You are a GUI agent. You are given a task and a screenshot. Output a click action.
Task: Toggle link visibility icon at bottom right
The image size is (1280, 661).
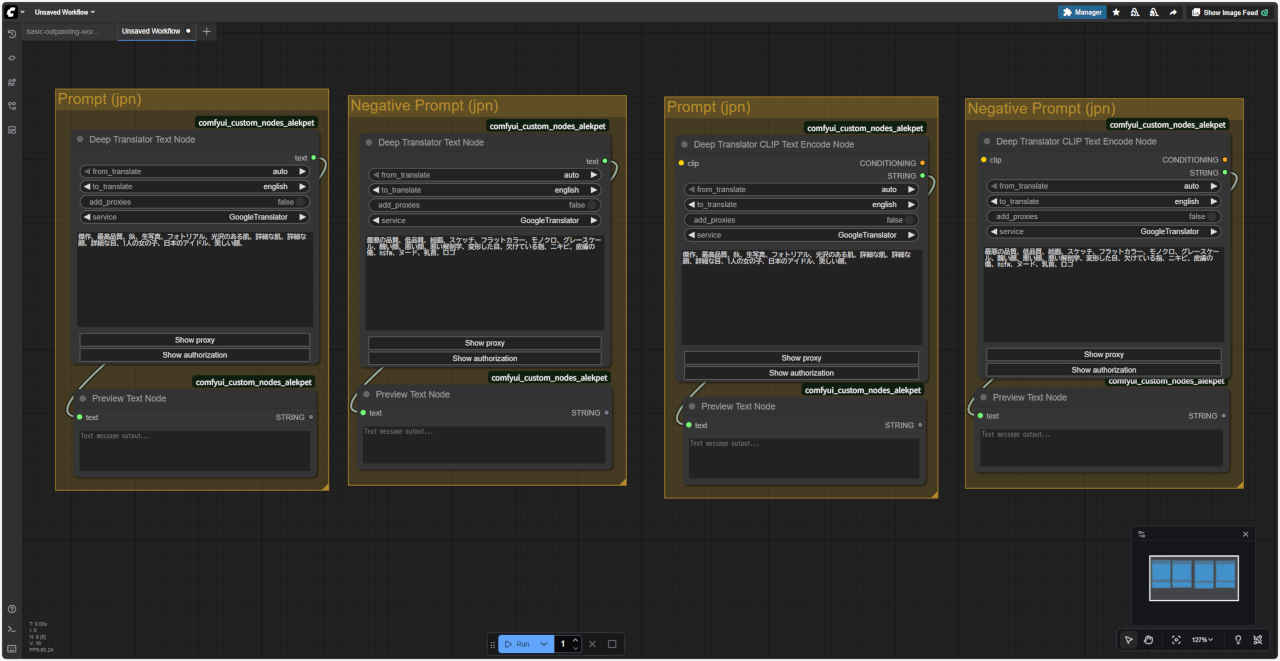tap(1257, 640)
